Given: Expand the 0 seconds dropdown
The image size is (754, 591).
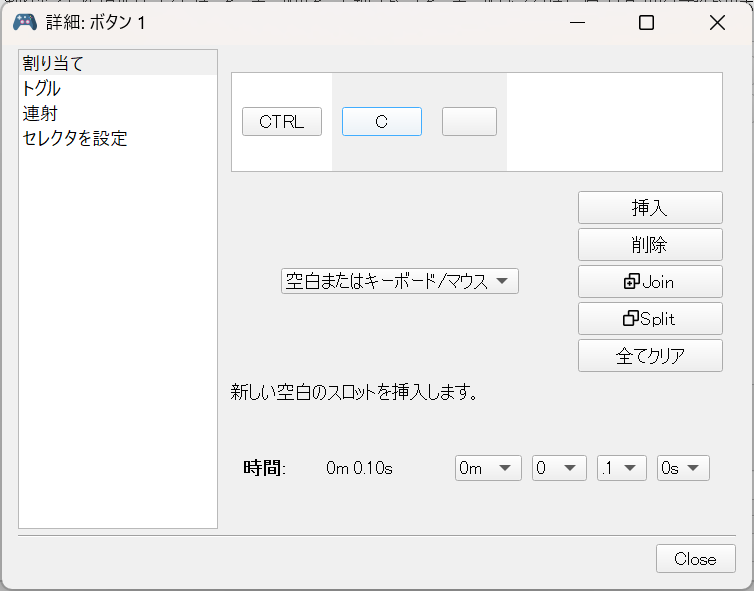Looking at the screenshot, I should (559, 468).
